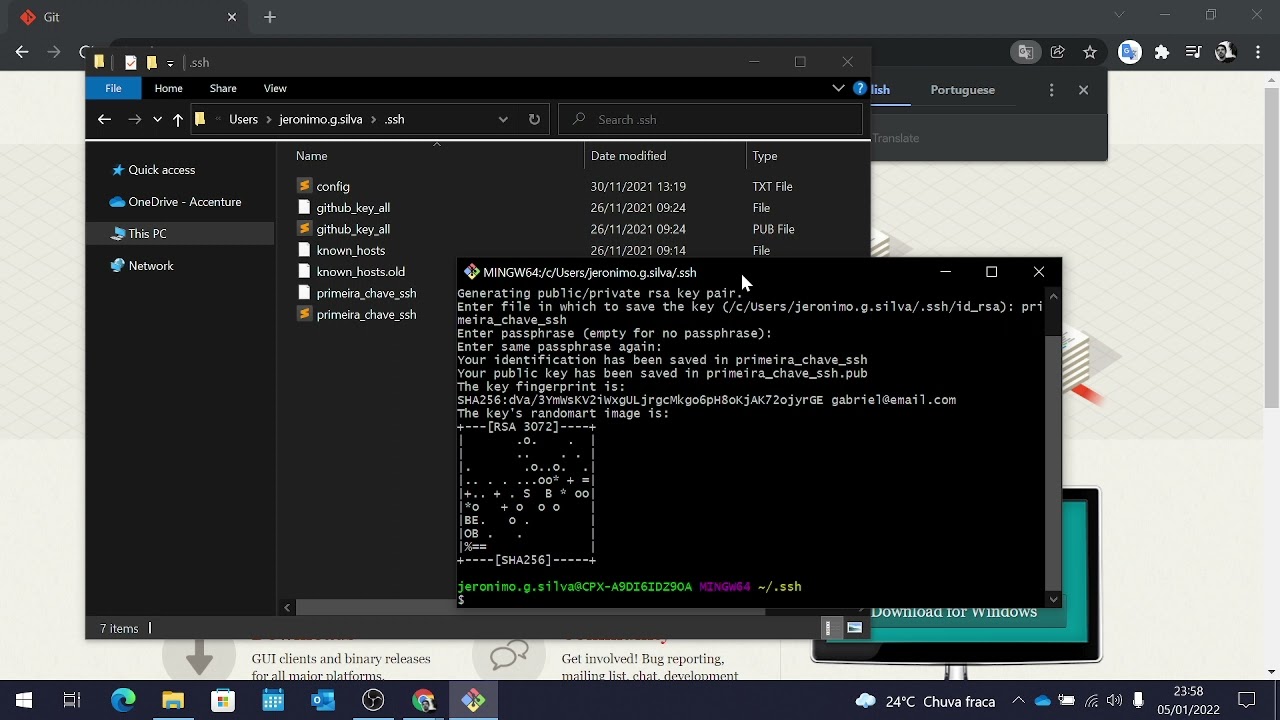1280x720 pixels.
Task: Click the Back arrow in File Explorer
Action: pyautogui.click(x=104, y=119)
